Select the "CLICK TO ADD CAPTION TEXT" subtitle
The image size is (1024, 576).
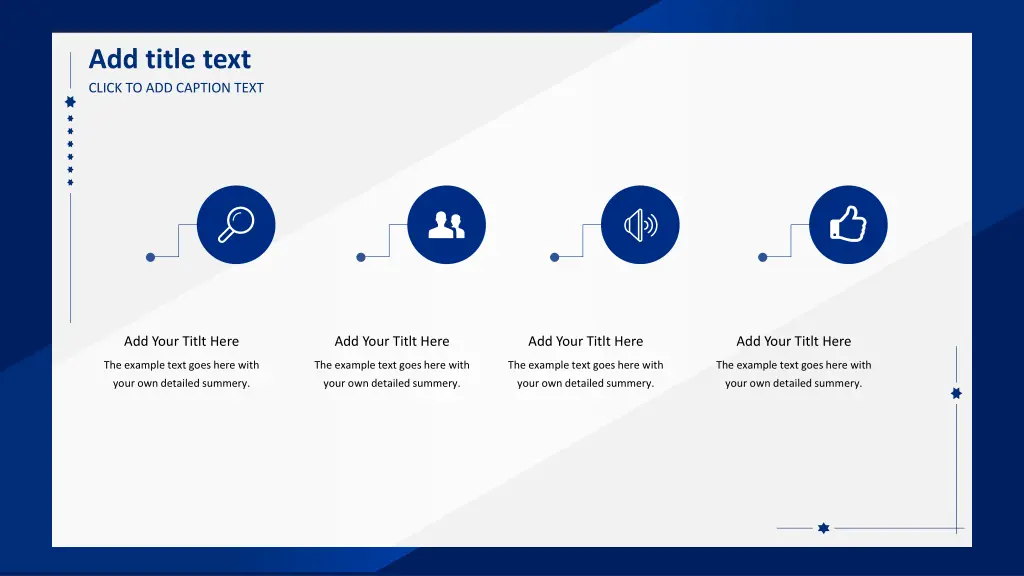(176, 88)
